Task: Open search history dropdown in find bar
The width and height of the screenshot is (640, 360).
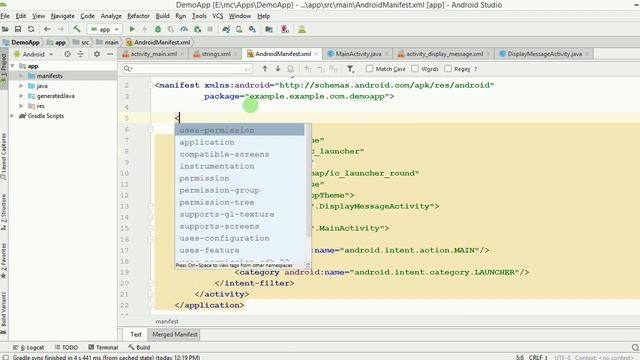Action: coord(128,69)
